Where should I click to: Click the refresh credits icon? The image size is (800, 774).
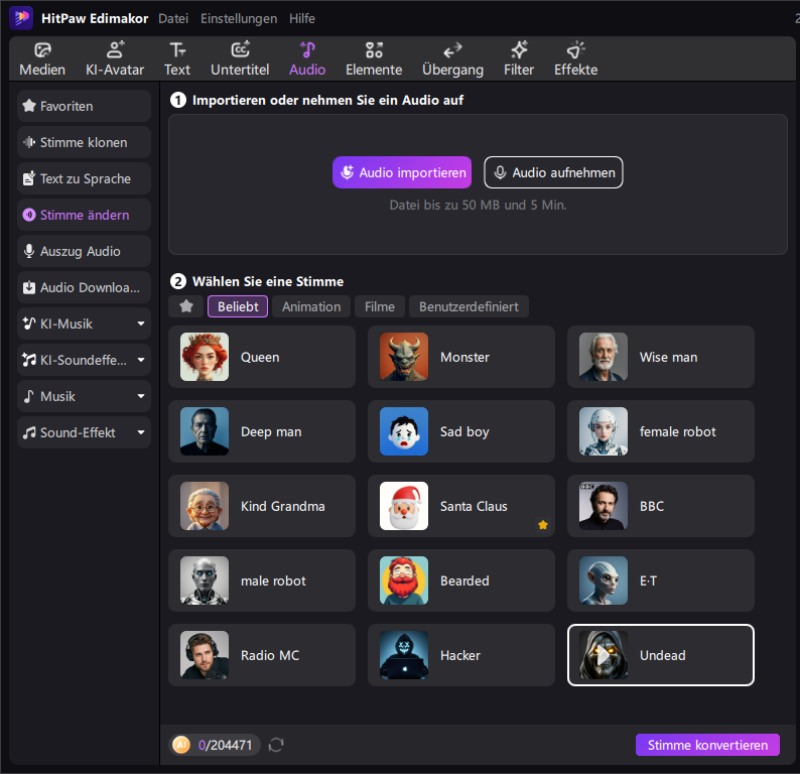(x=276, y=745)
